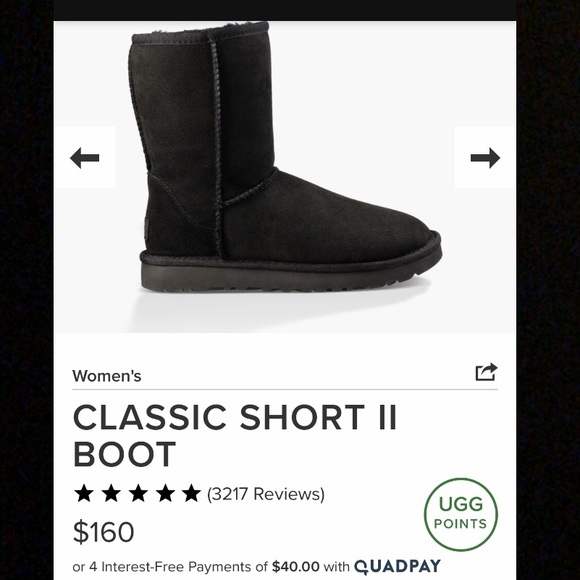Advance to the next product image arrow
Image resolution: width=580 pixels, height=580 pixels.
pyautogui.click(x=485, y=158)
